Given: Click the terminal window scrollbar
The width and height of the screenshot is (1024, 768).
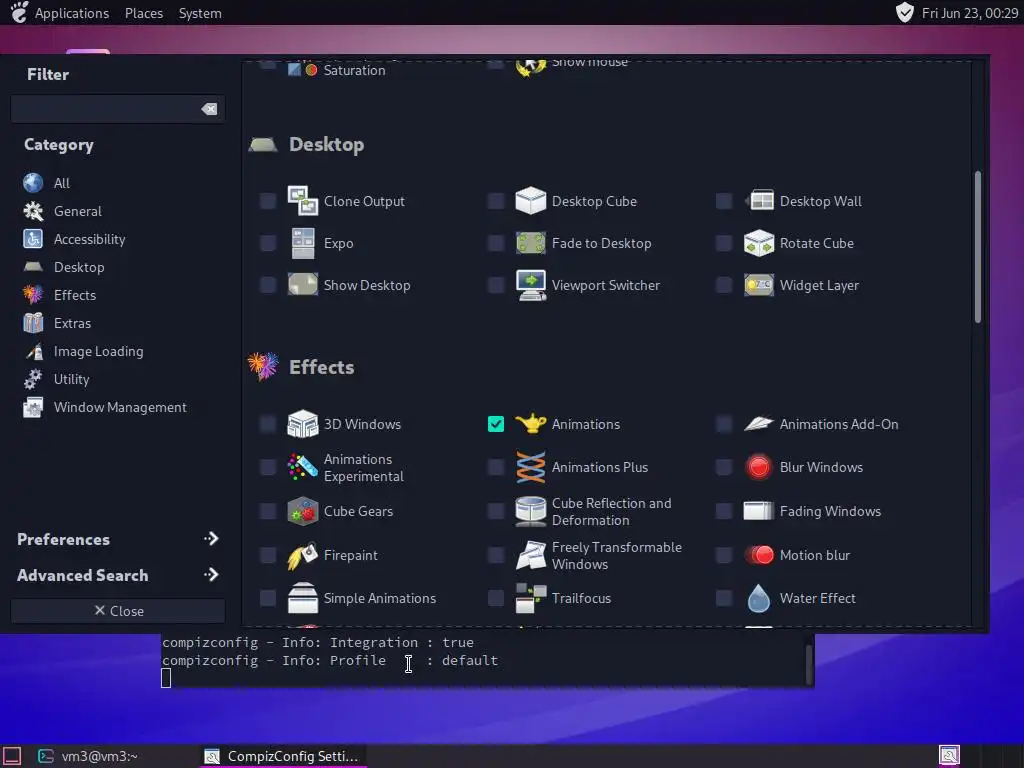Looking at the screenshot, I should point(808,663).
